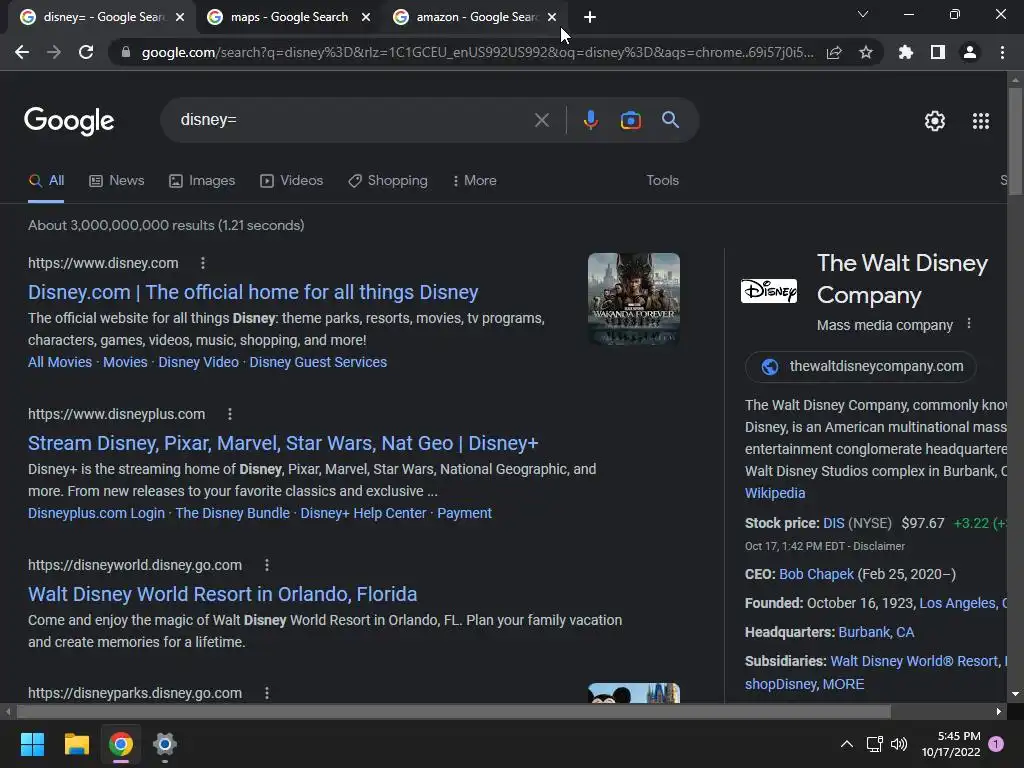The width and height of the screenshot is (1024, 768).
Task: Open options for disneyparks.disney.go.com result
Action: point(266,693)
